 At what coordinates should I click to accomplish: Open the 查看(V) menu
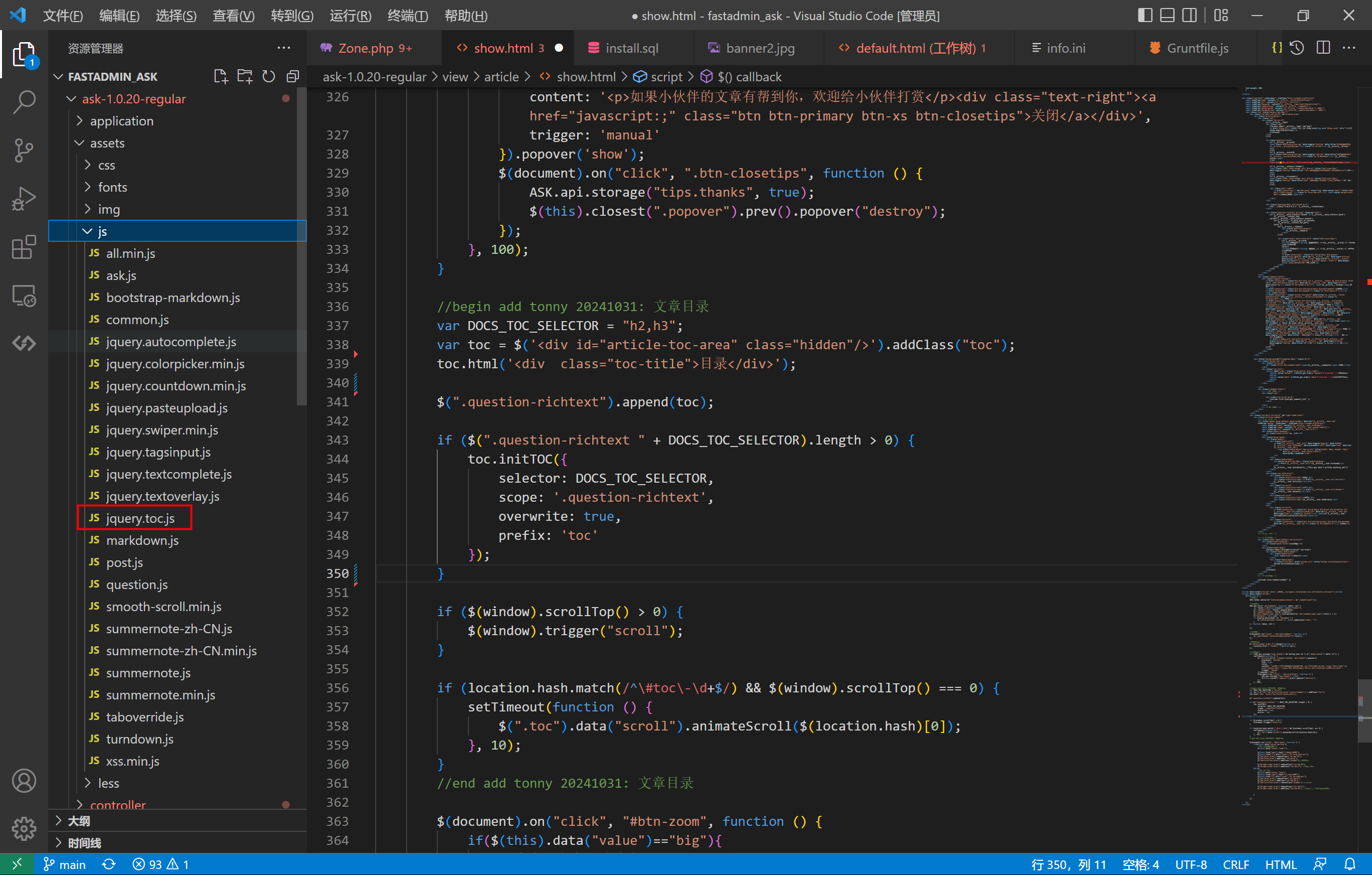pyautogui.click(x=234, y=16)
